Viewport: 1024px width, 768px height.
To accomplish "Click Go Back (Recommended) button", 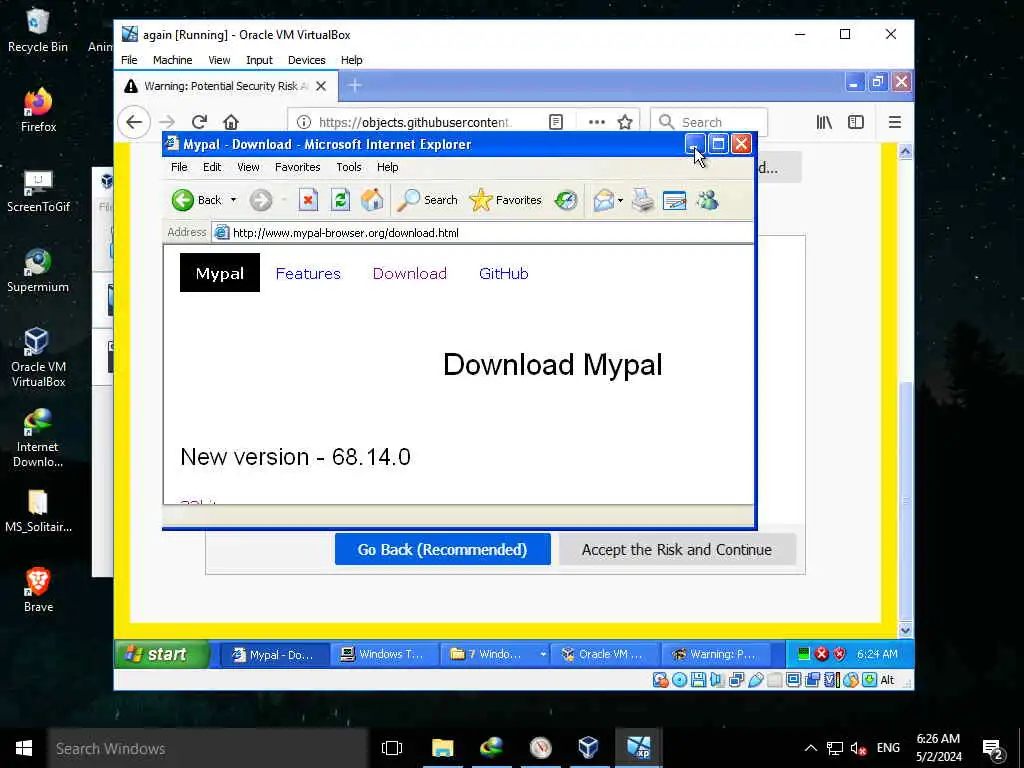I will (x=443, y=550).
